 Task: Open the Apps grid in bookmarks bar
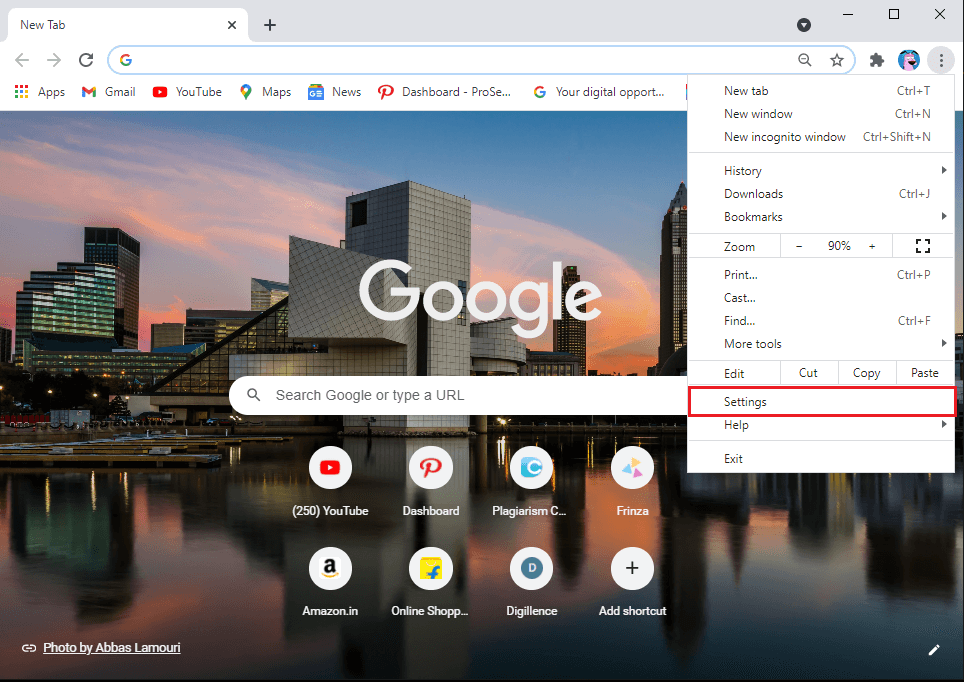[x=40, y=92]
